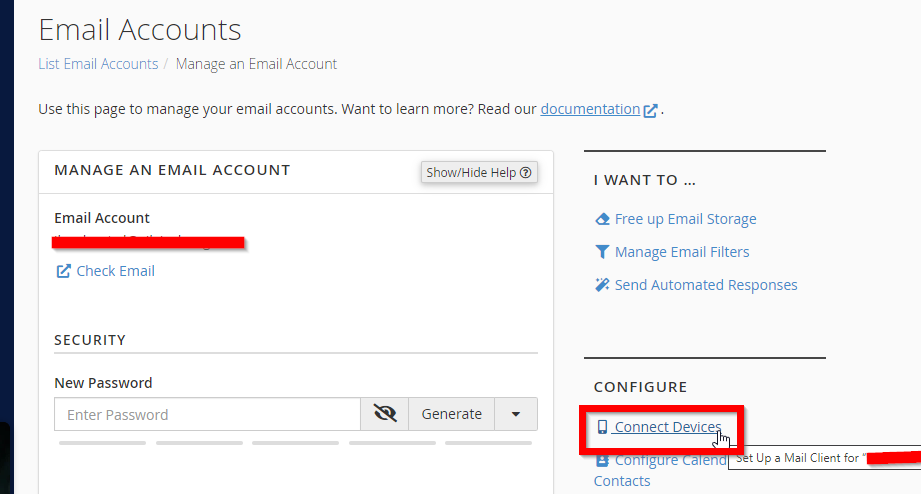Expand the Generate password options dropdown arrow
Image resolution: width=921 pixels, height=494 pixels.
[x=516, y=414]
